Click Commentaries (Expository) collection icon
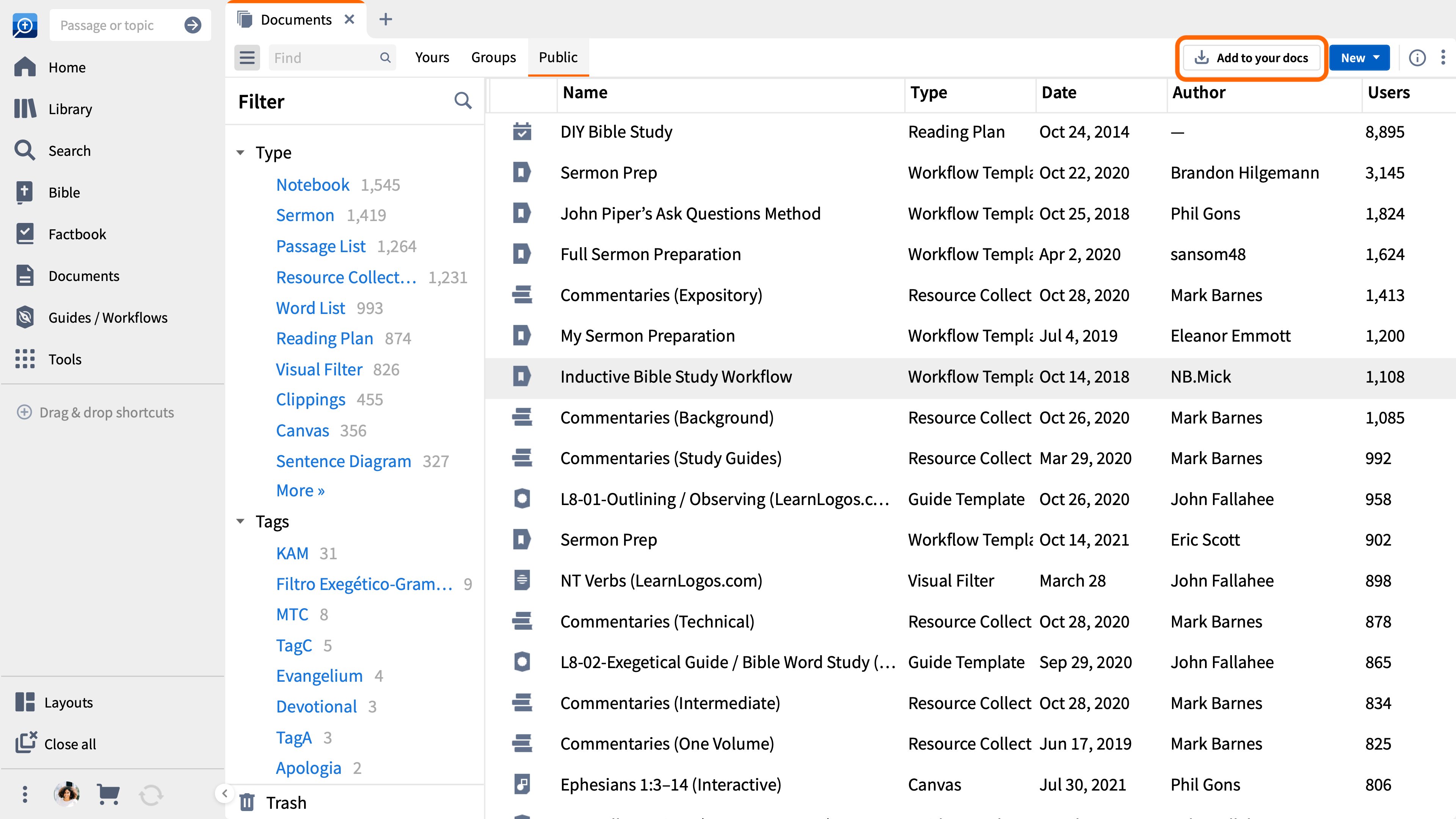Screen dimensions: 1456x819 (522, 295)
